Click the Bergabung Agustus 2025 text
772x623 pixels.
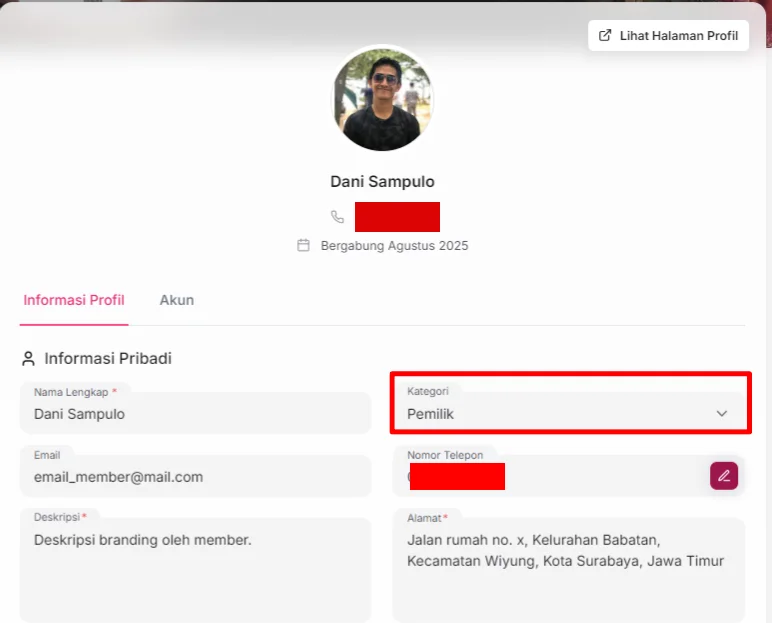point(394,245)
